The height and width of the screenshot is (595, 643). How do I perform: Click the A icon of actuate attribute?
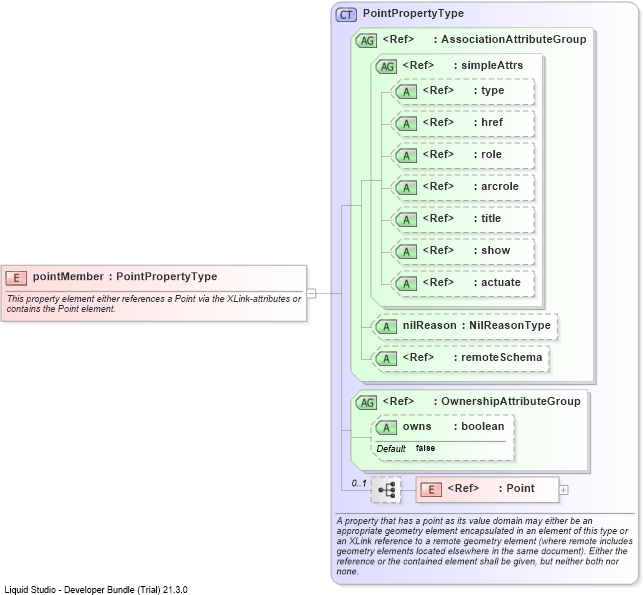pos(406,283)
